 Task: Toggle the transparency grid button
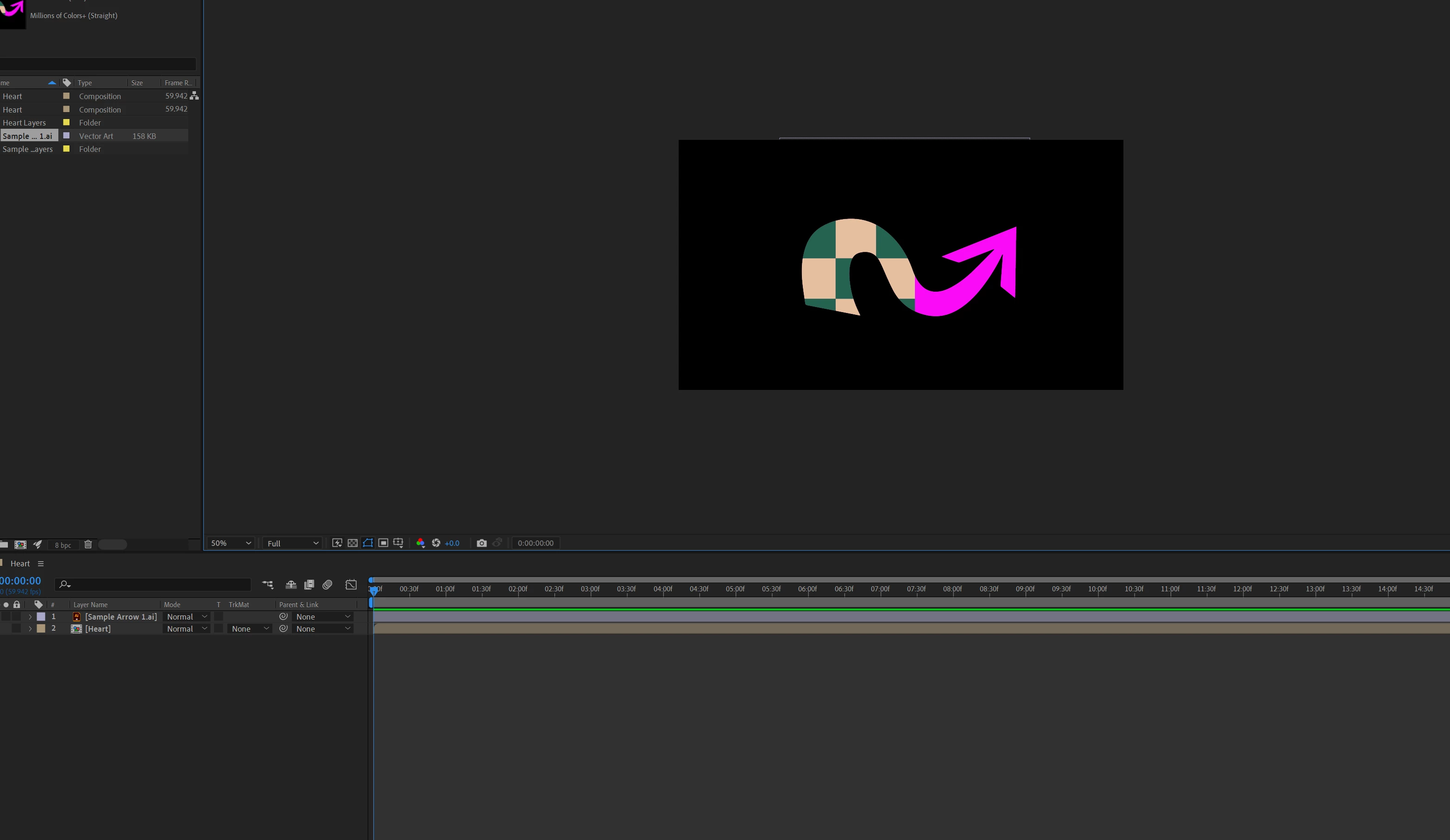[353, 543]
